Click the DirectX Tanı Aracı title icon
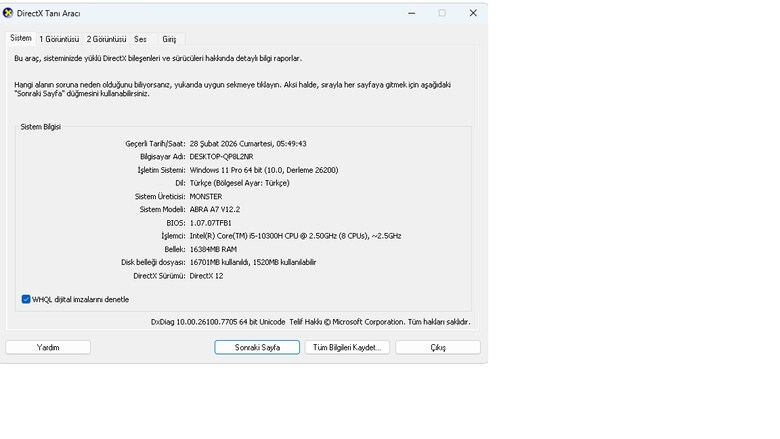 coord(8,13)
